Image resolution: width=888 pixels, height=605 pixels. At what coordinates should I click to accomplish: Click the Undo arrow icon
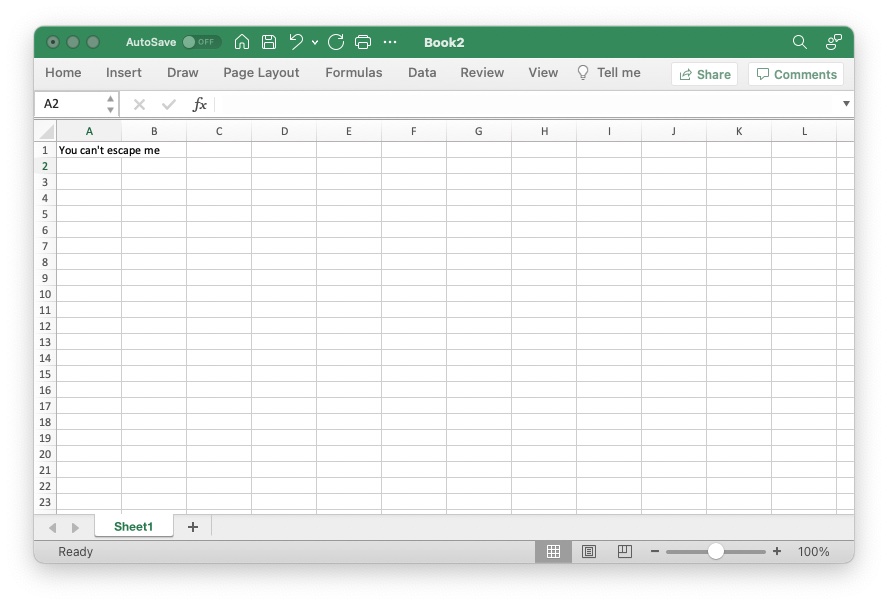296,42
